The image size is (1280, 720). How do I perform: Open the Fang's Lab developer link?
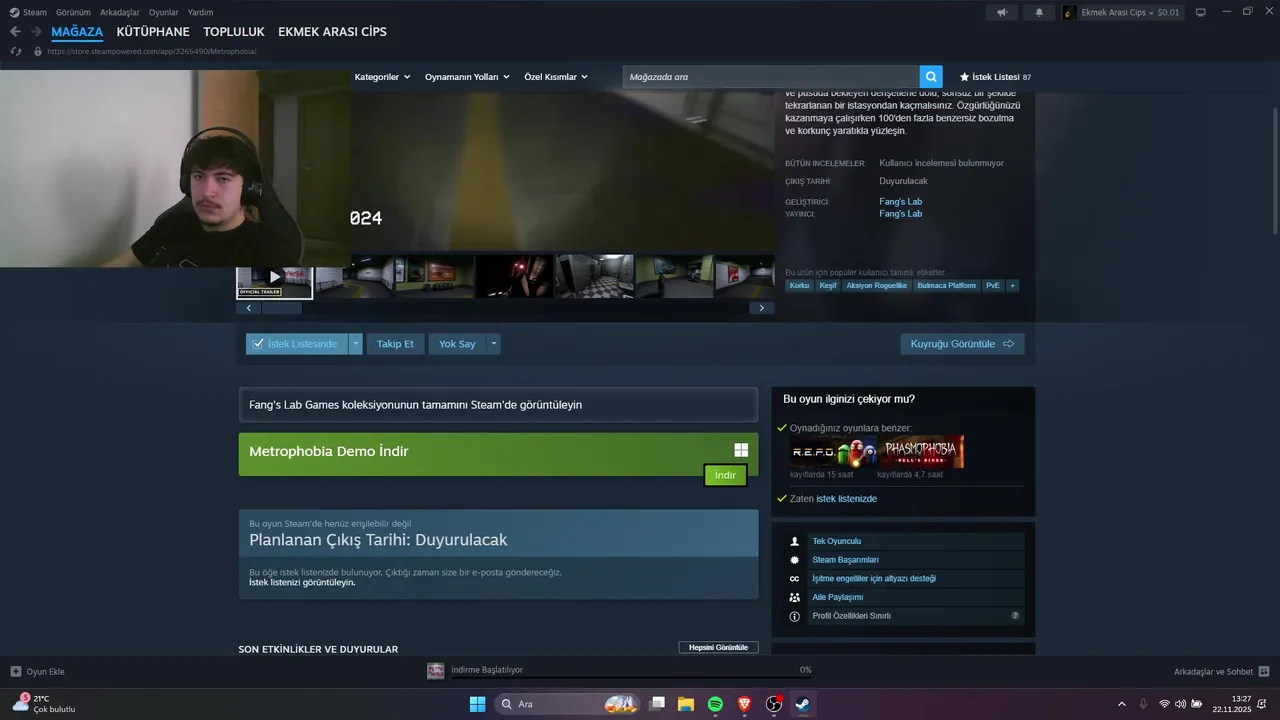coord(900,202)
